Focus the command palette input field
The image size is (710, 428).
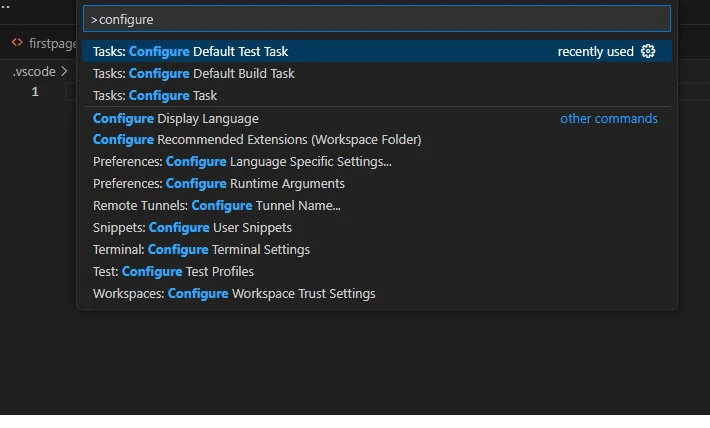377,19
